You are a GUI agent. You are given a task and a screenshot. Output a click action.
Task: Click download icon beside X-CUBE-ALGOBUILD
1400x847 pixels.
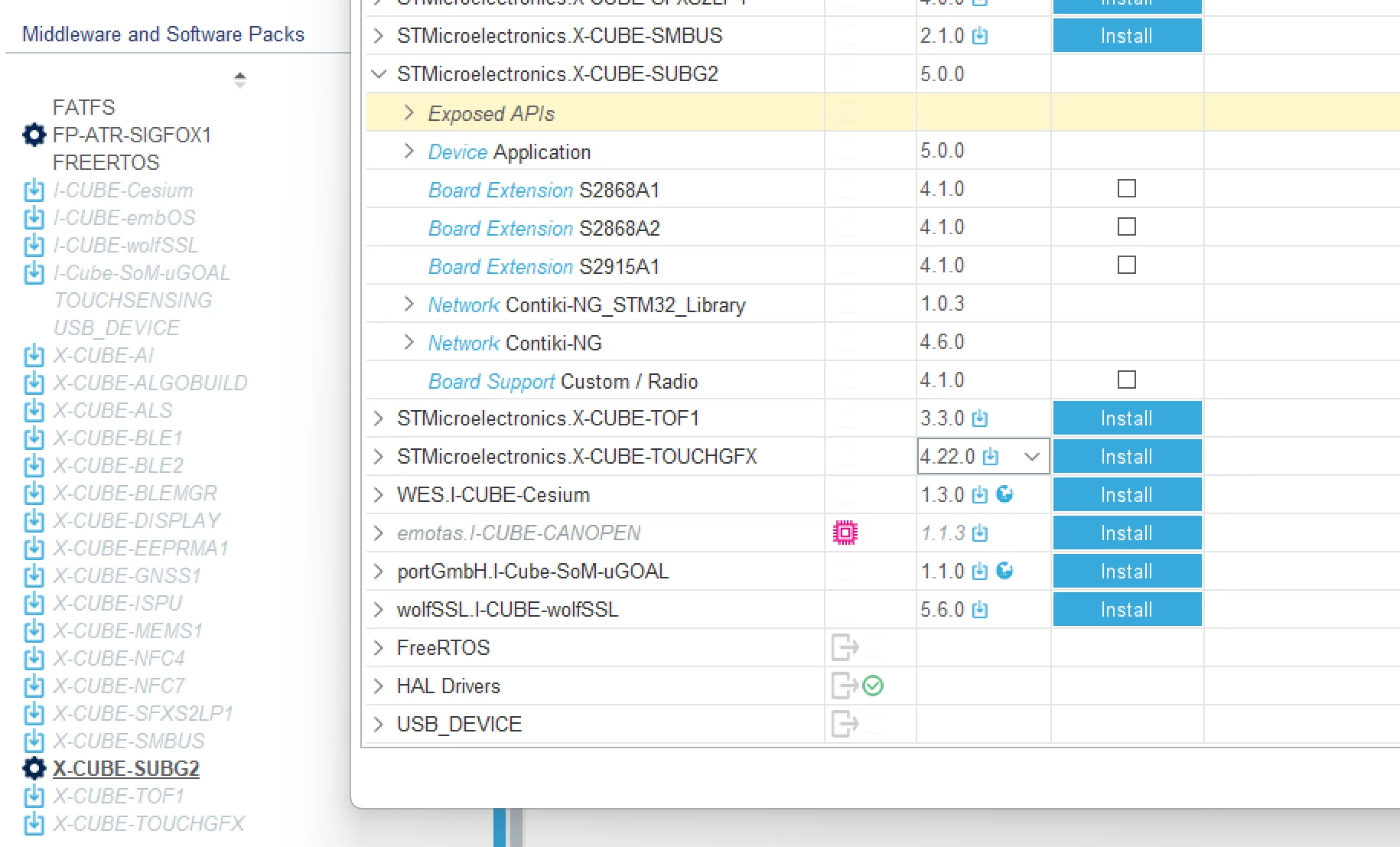pyautogui.click(x=34, y=383)
